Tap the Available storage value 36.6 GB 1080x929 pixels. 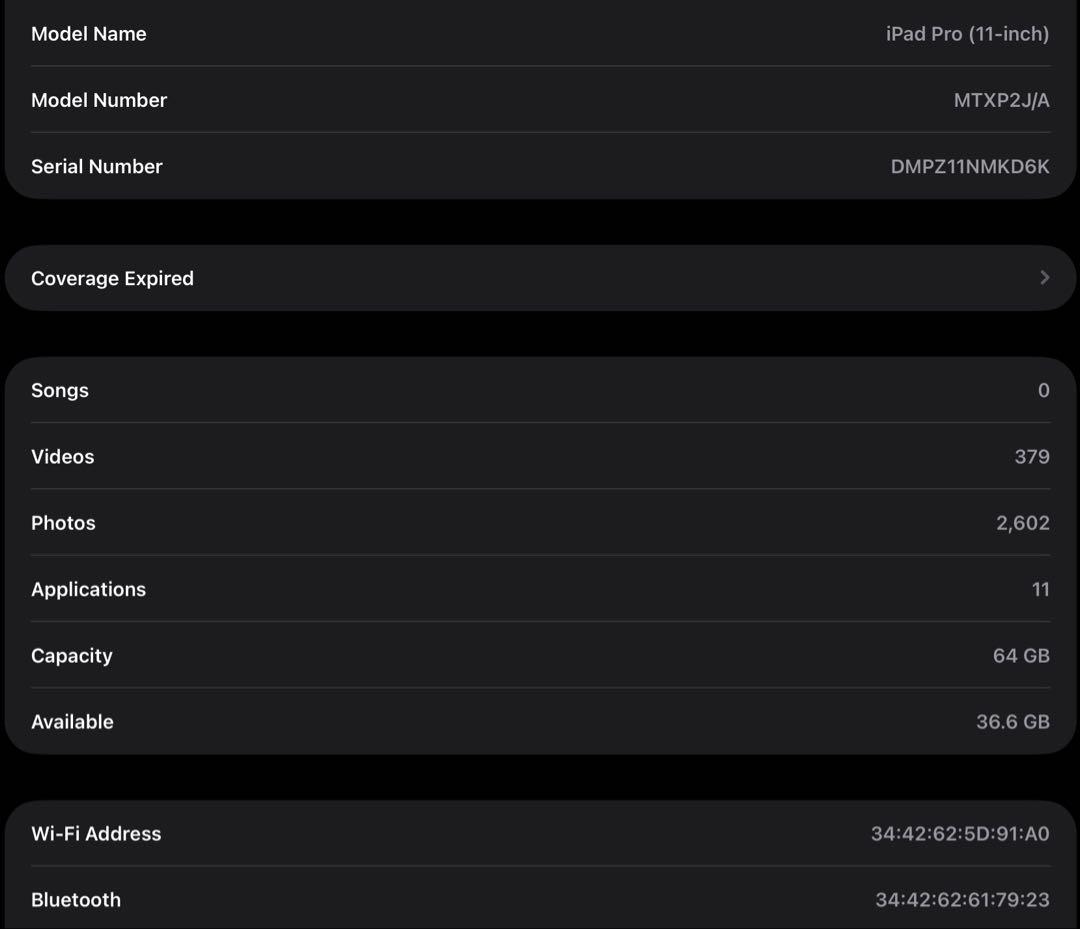click(1012, 722)
